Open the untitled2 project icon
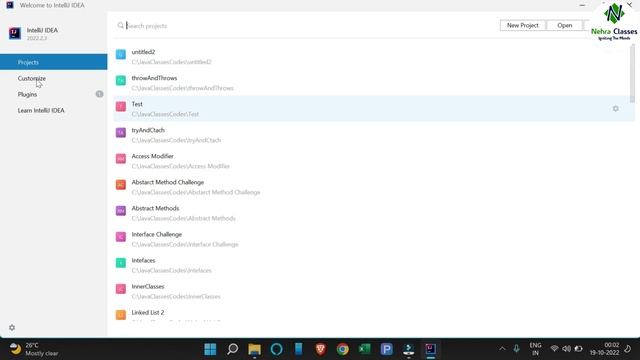This screenshot has width=640, height=360. [x=121, y=54]
